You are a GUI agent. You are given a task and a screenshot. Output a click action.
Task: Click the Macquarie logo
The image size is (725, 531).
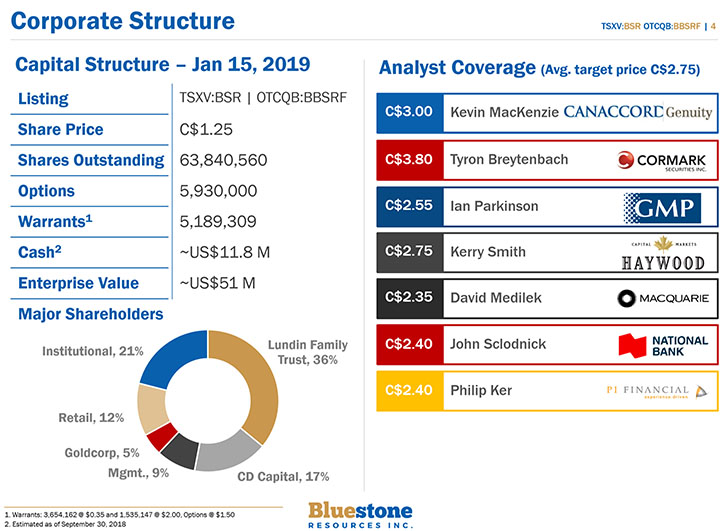pos(663,298)
